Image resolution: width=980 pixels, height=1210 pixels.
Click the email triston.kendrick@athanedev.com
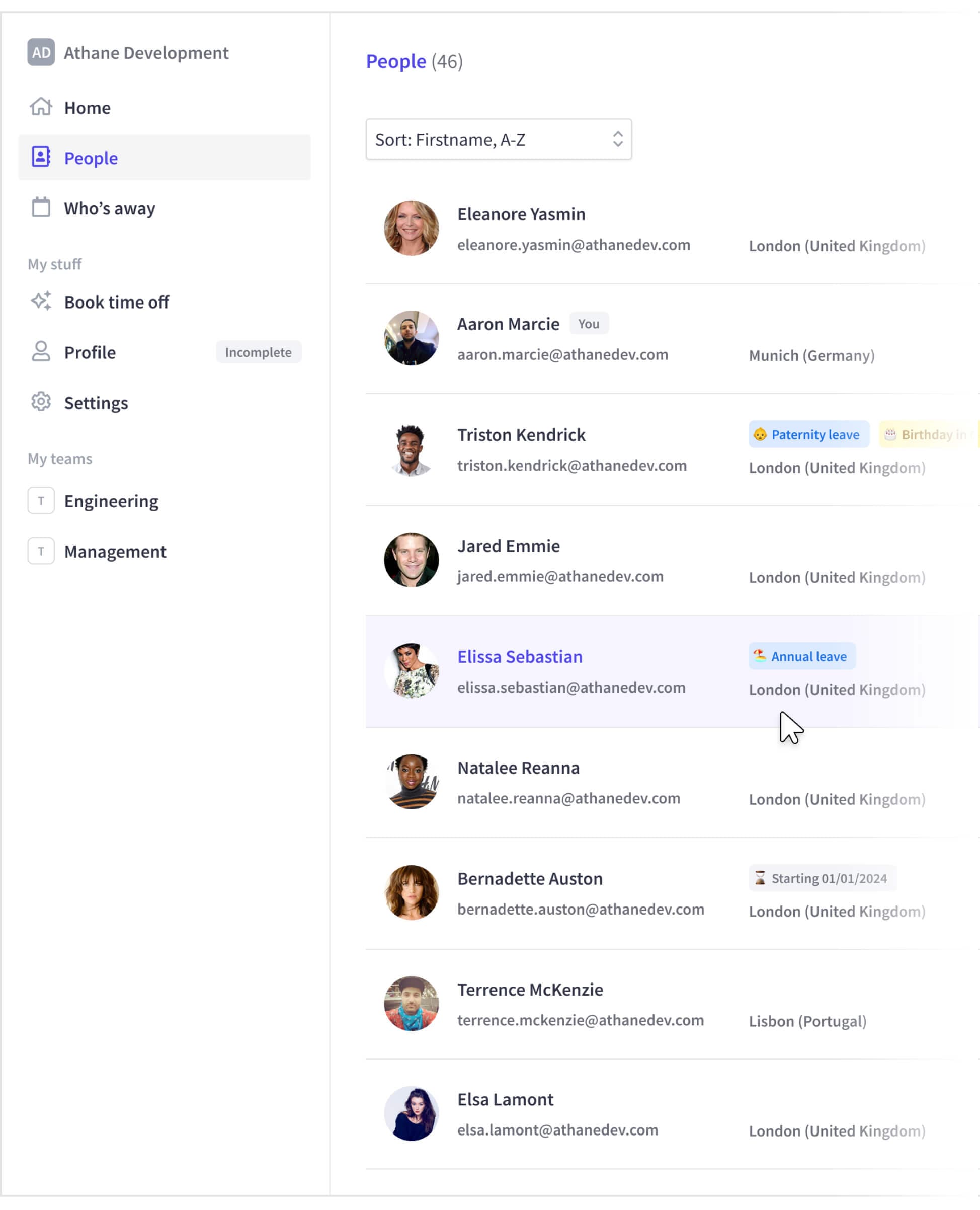(572, 466)
